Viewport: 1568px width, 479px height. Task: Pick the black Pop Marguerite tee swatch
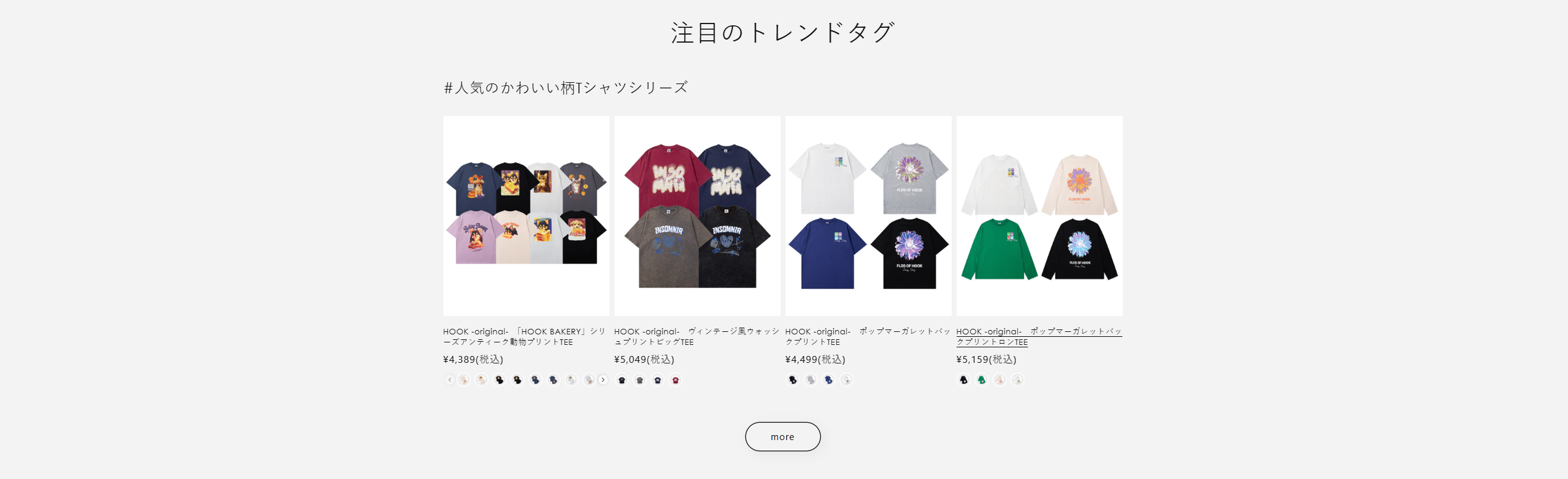click(x=793, y=380)
